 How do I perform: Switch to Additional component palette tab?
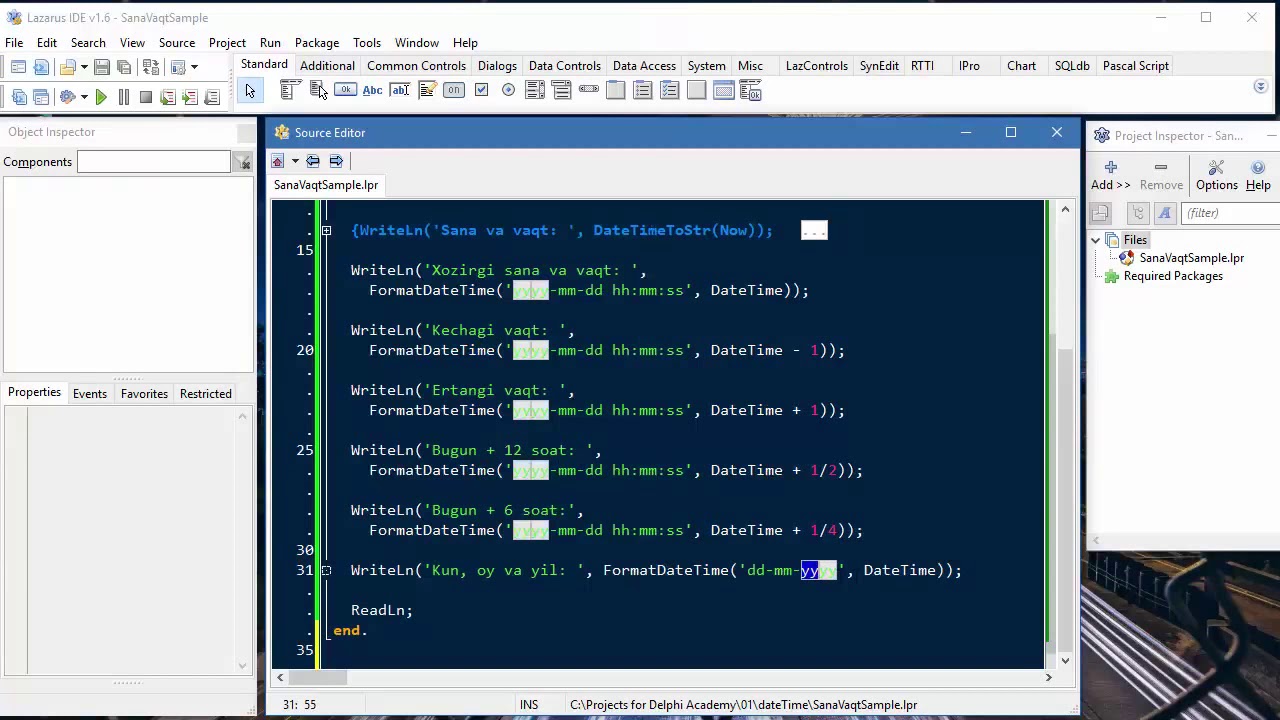tap(327, 66)
